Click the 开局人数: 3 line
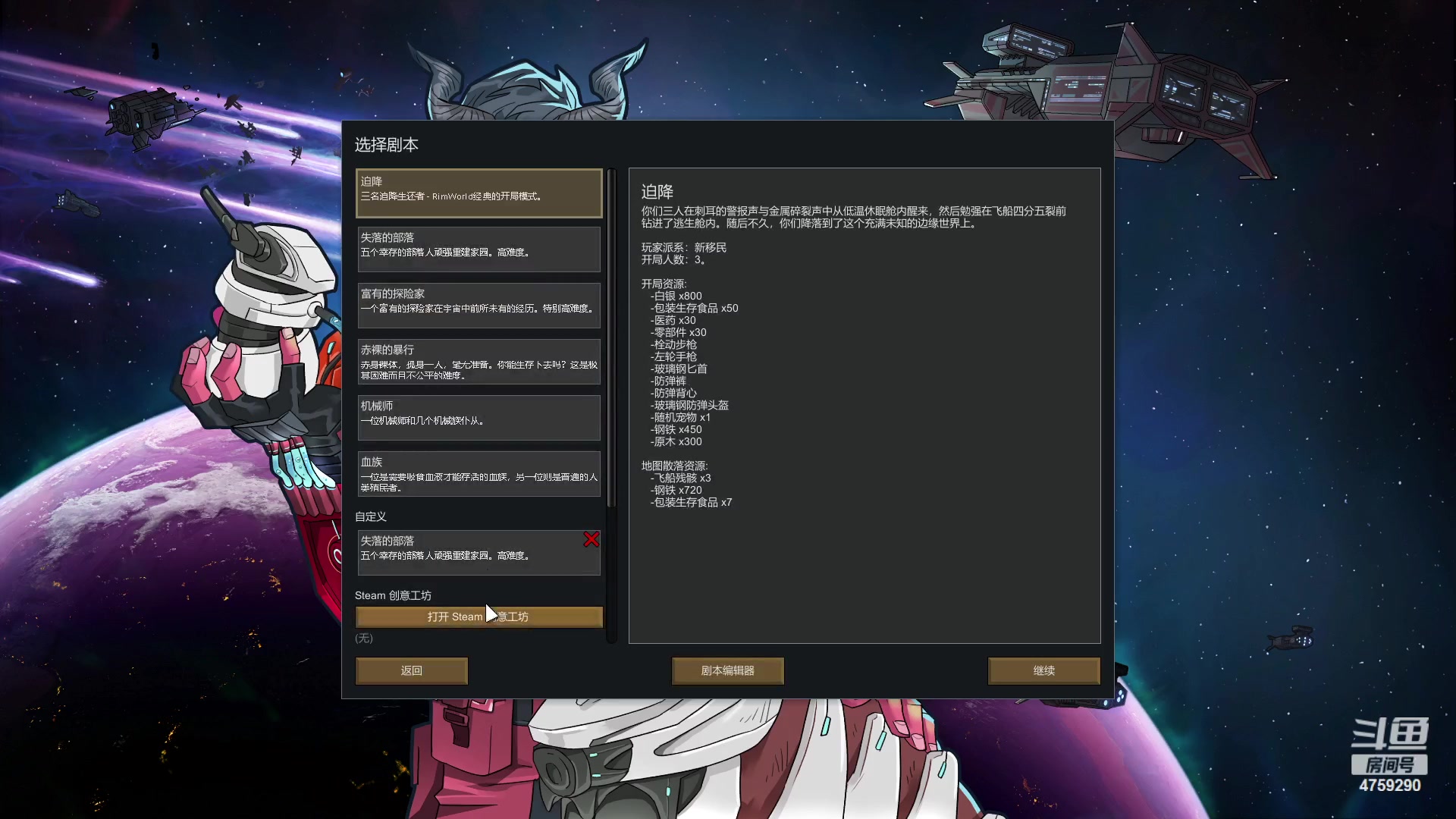 [x=674, y=259]
